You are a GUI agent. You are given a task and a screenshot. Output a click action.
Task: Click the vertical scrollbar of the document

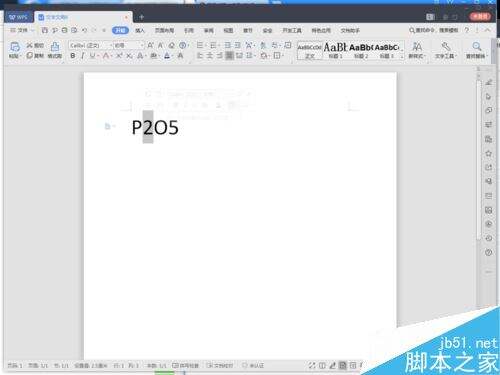coord(479,160)
